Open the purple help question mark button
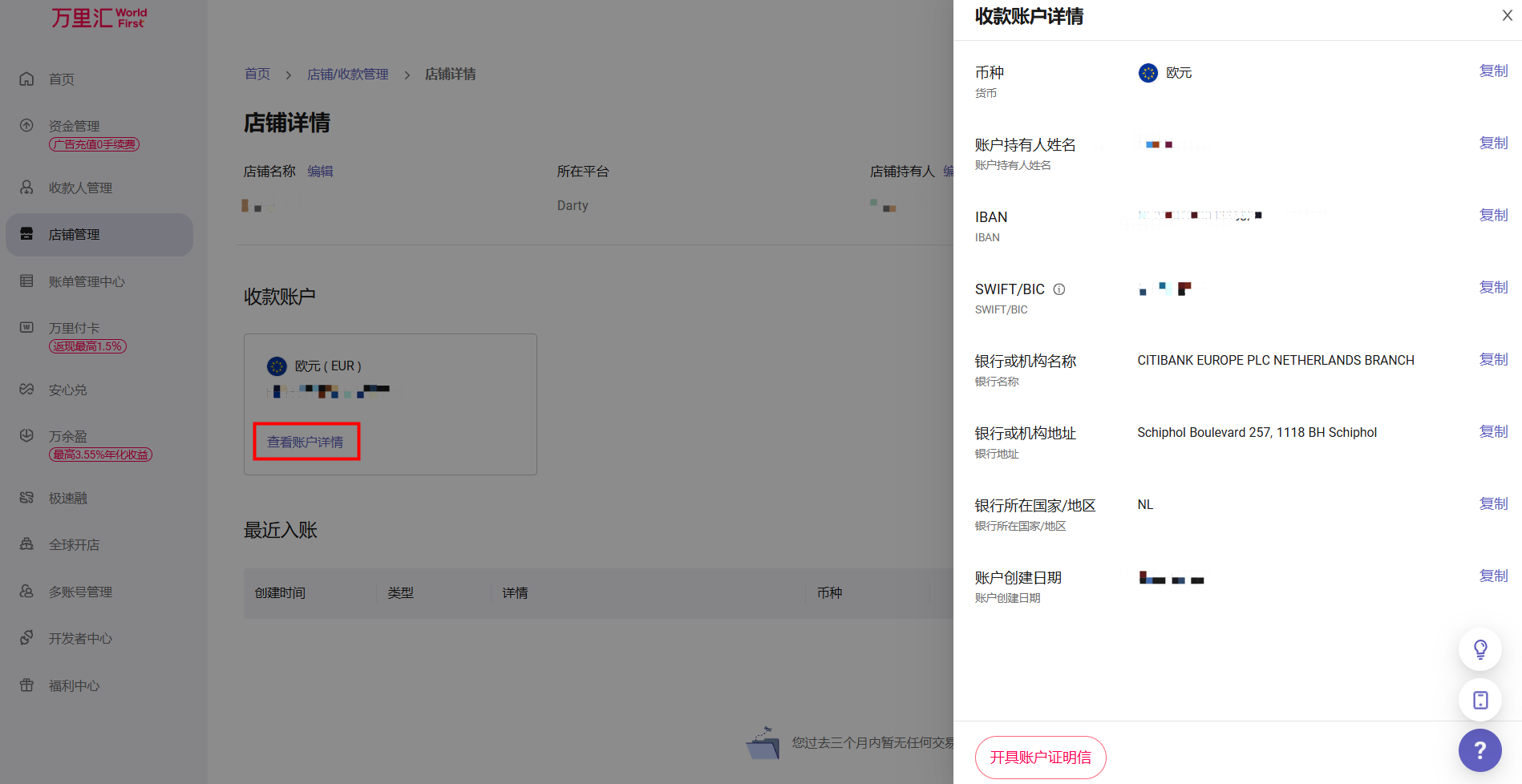 click(x=1479, y=750)
